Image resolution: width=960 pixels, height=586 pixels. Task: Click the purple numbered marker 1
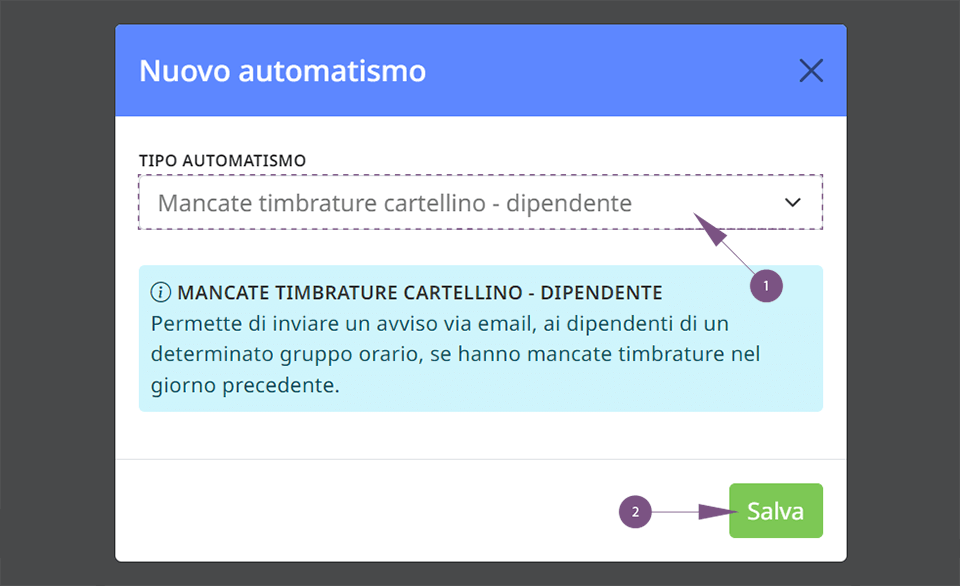[x=766, y=286]
